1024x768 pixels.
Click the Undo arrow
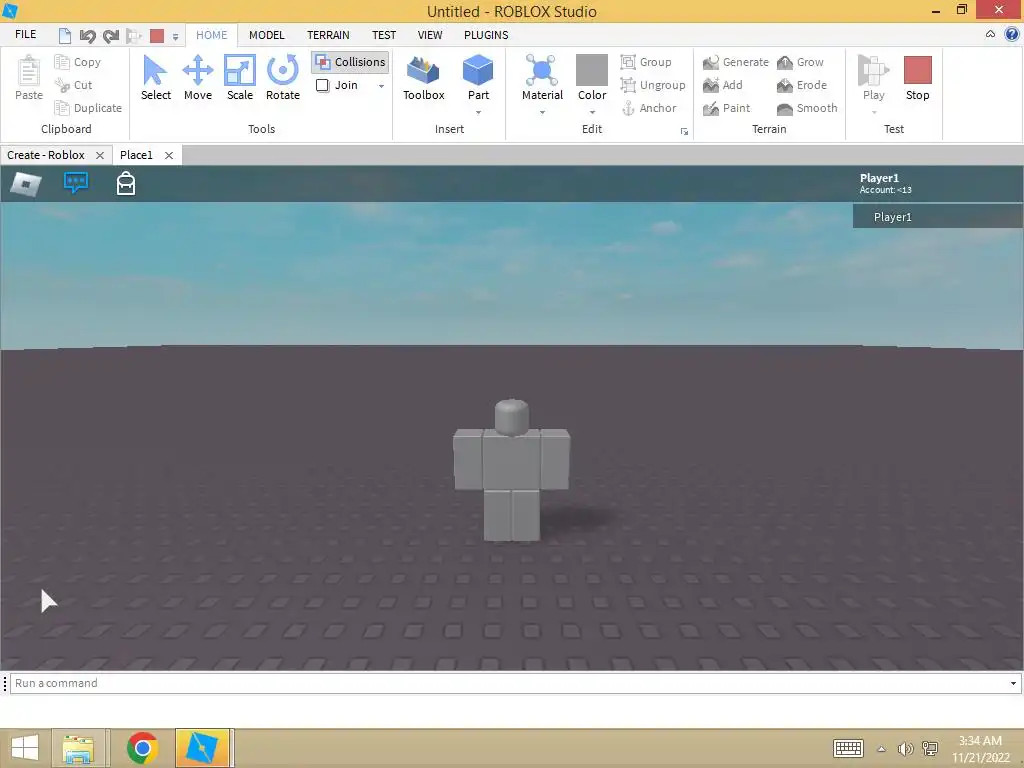87,35
